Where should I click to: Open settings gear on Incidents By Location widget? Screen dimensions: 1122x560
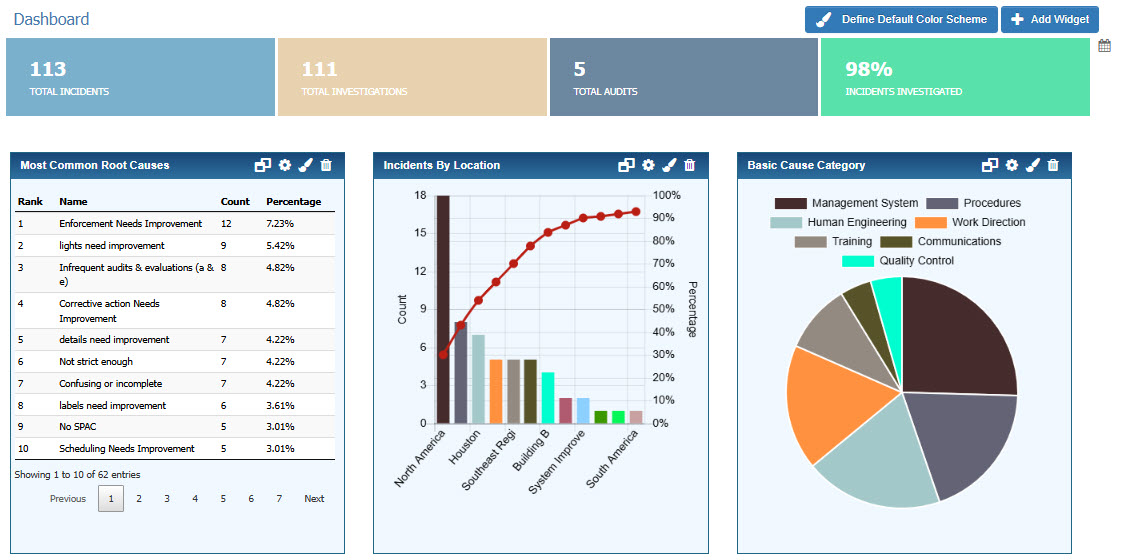[648, 165]
